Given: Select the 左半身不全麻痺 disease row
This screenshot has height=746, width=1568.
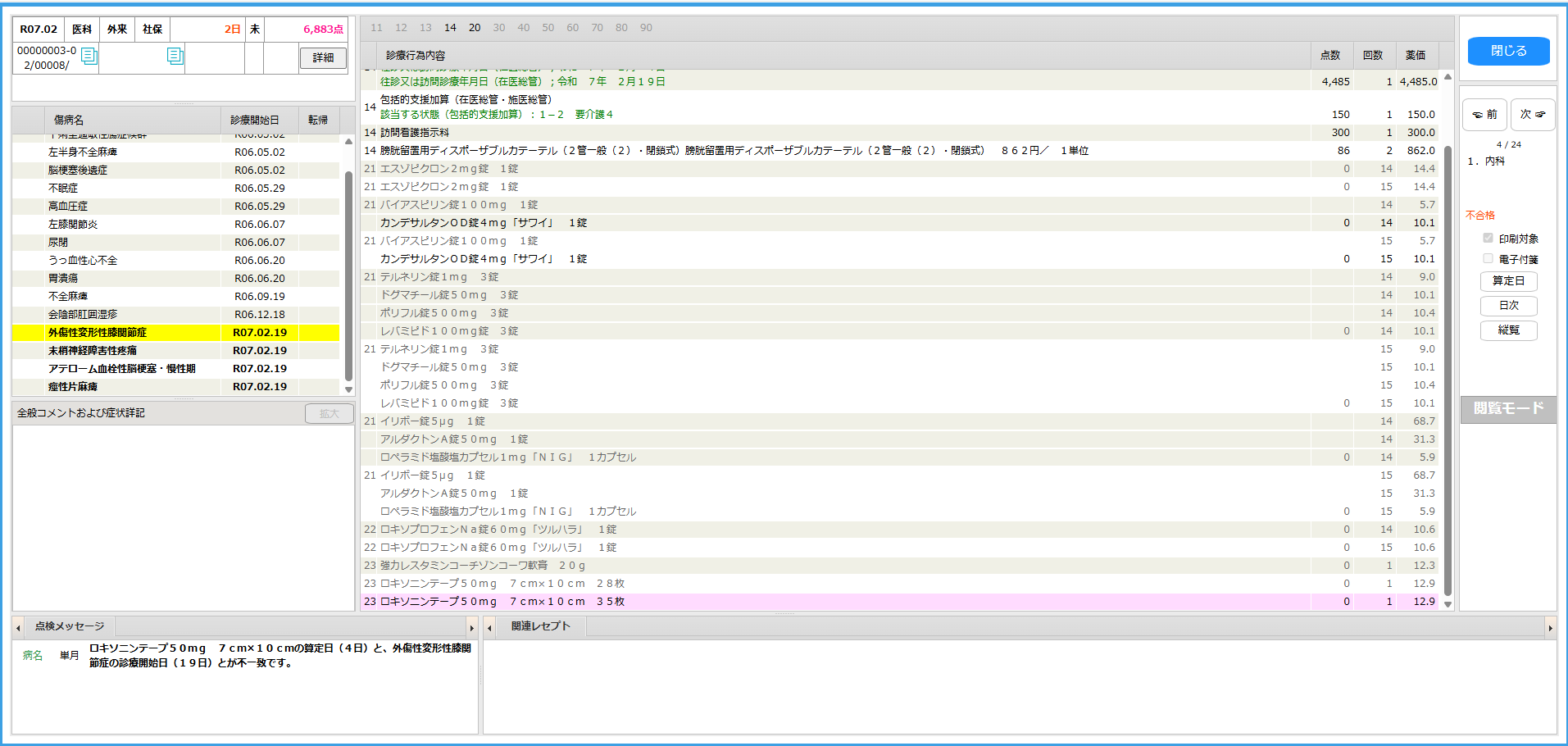Looking at the screenshot, I should click(175, 152).
